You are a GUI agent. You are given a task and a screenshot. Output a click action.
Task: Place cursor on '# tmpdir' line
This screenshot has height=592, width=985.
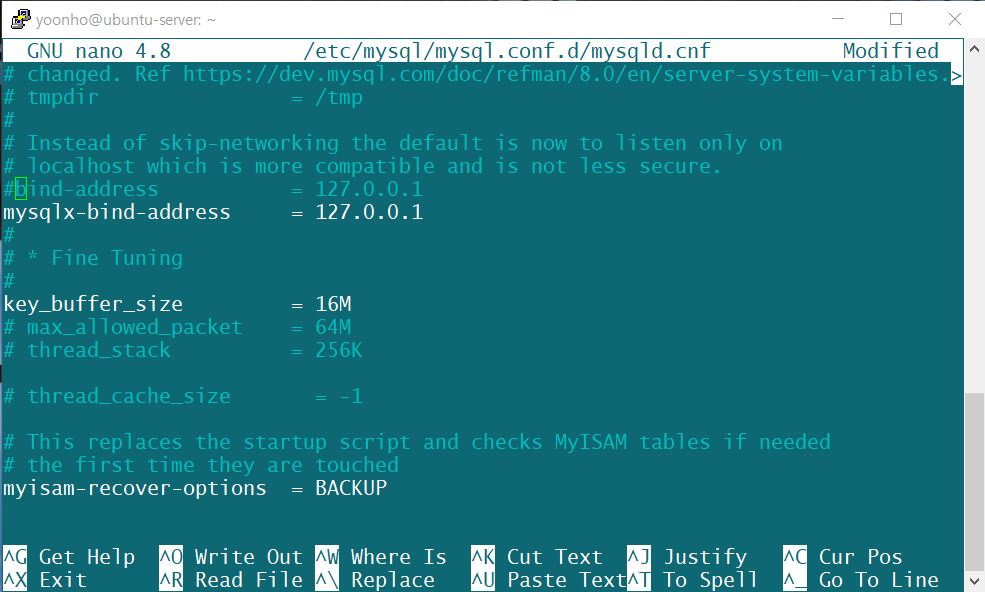(x=183, y=97)
